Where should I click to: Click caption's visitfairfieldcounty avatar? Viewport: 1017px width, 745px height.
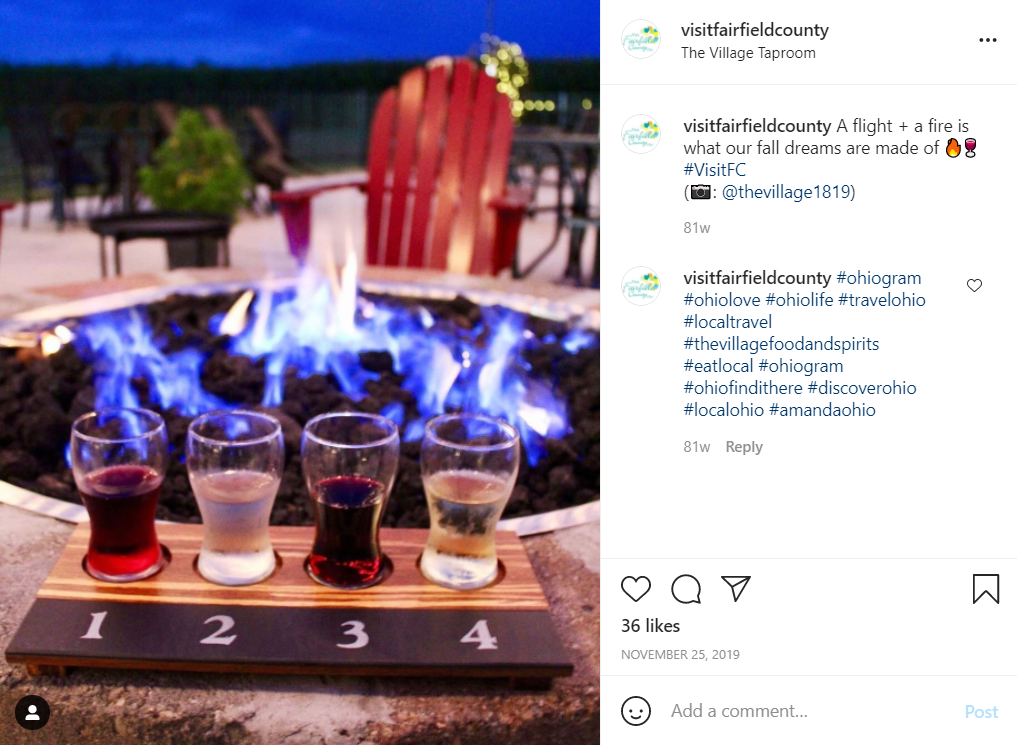point(641,134)
